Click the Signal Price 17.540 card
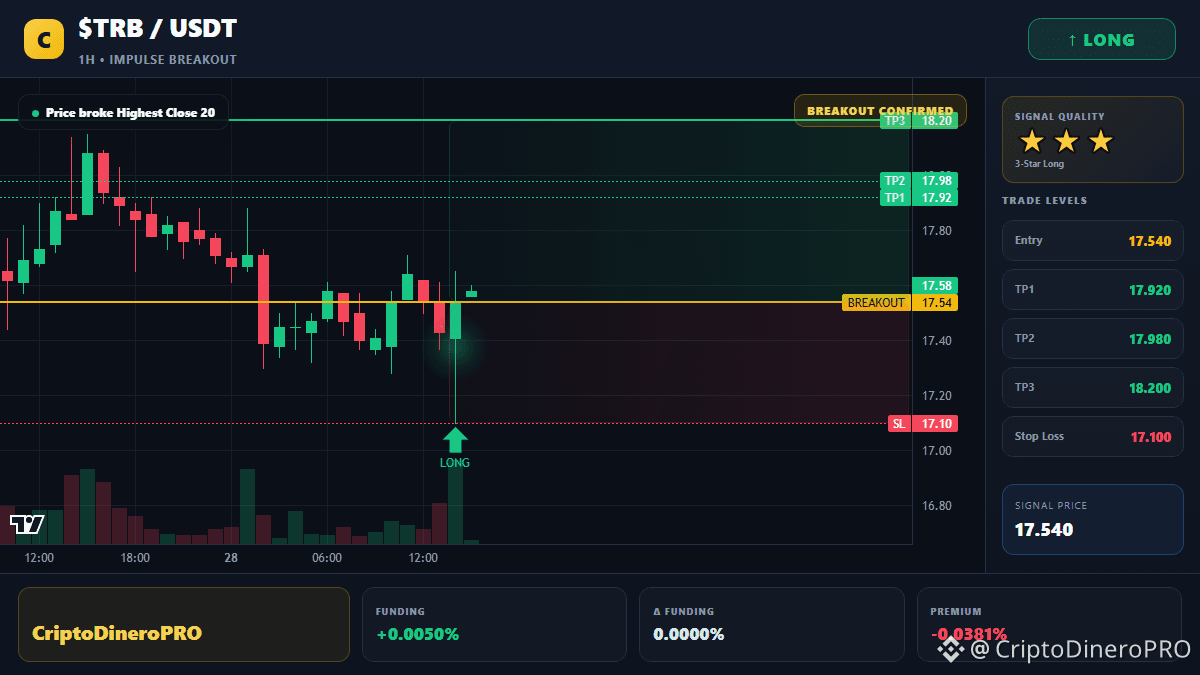Viewport: 1200px width, 675px height. (1093, 519)
